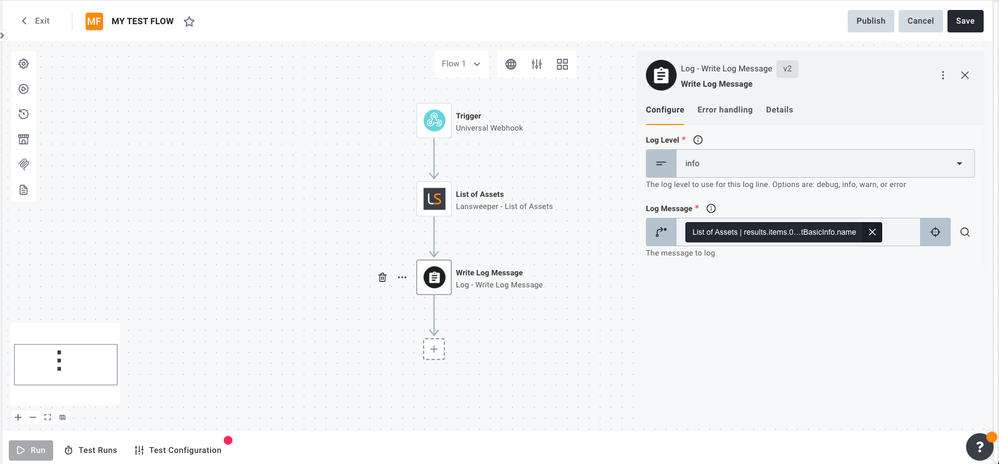Click the minimap thumbnail of the flow
This screenshot has width=999, height=464.
65,364
